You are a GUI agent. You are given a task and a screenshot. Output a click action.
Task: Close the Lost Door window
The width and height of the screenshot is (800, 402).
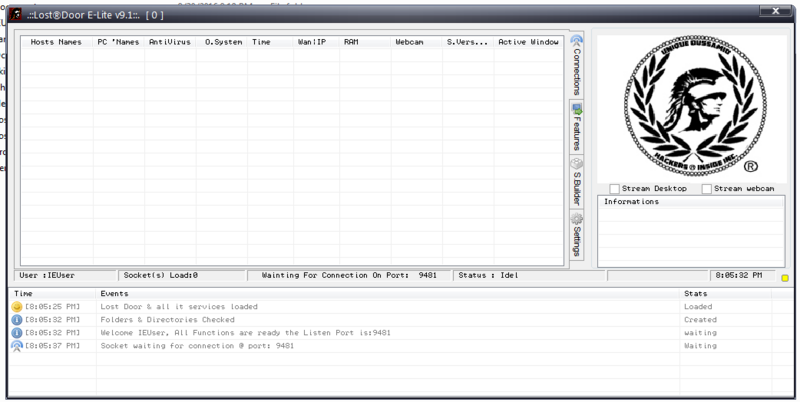coord(775,11)
